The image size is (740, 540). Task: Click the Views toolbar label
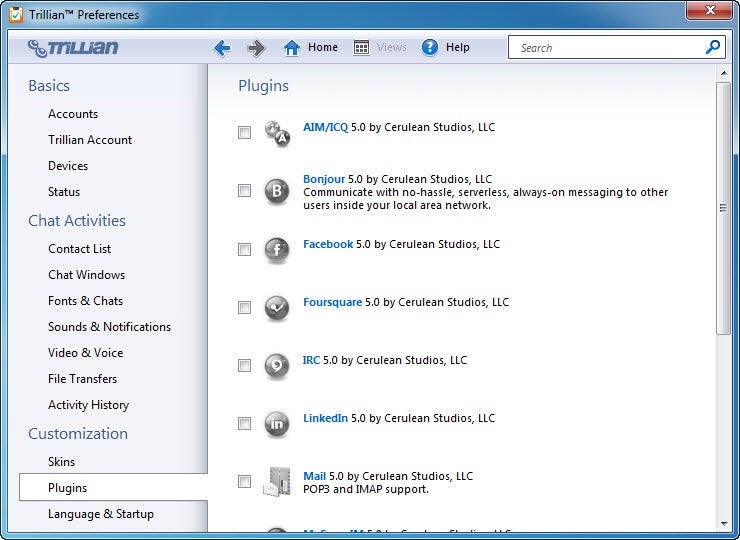pos(392,47)
